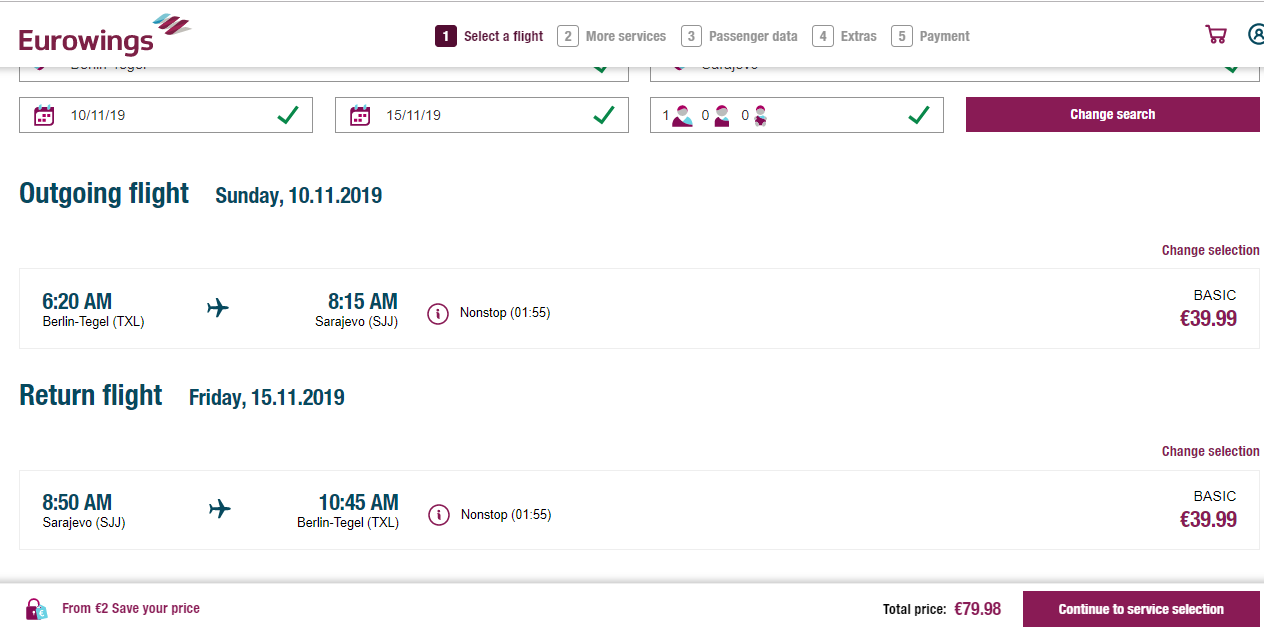Open the user account icon

click(1256, 35)
